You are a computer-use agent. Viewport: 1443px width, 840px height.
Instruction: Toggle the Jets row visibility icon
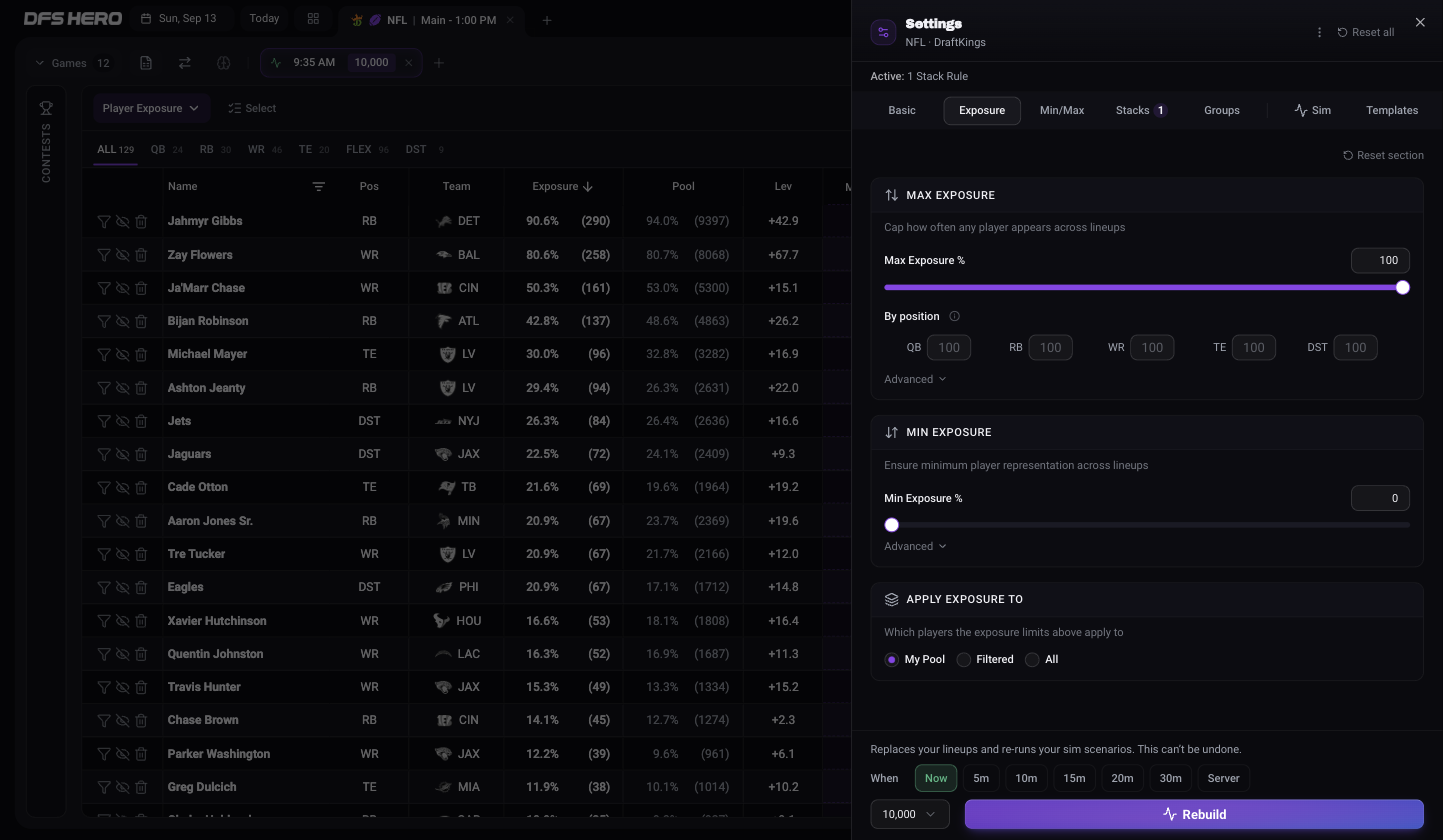point(122,421)
